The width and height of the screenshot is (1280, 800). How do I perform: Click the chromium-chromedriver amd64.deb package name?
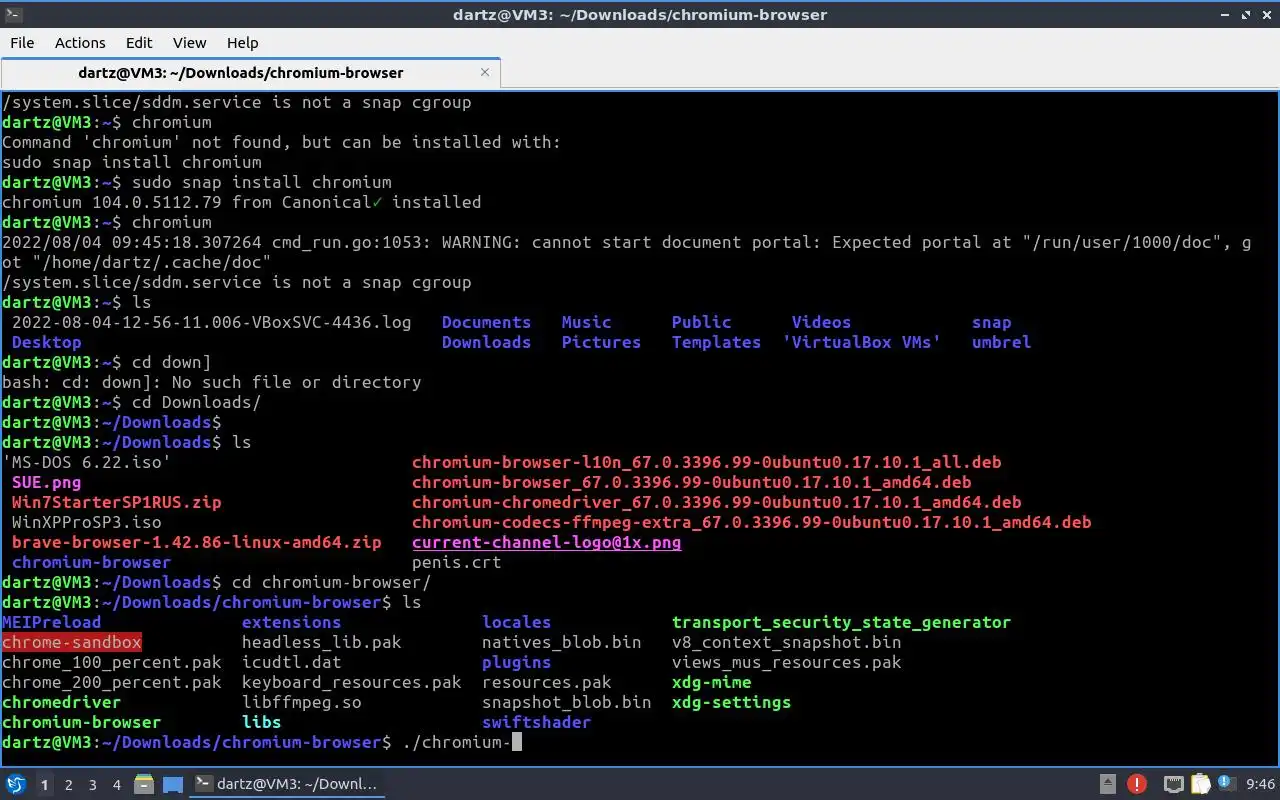coord(717,502)
